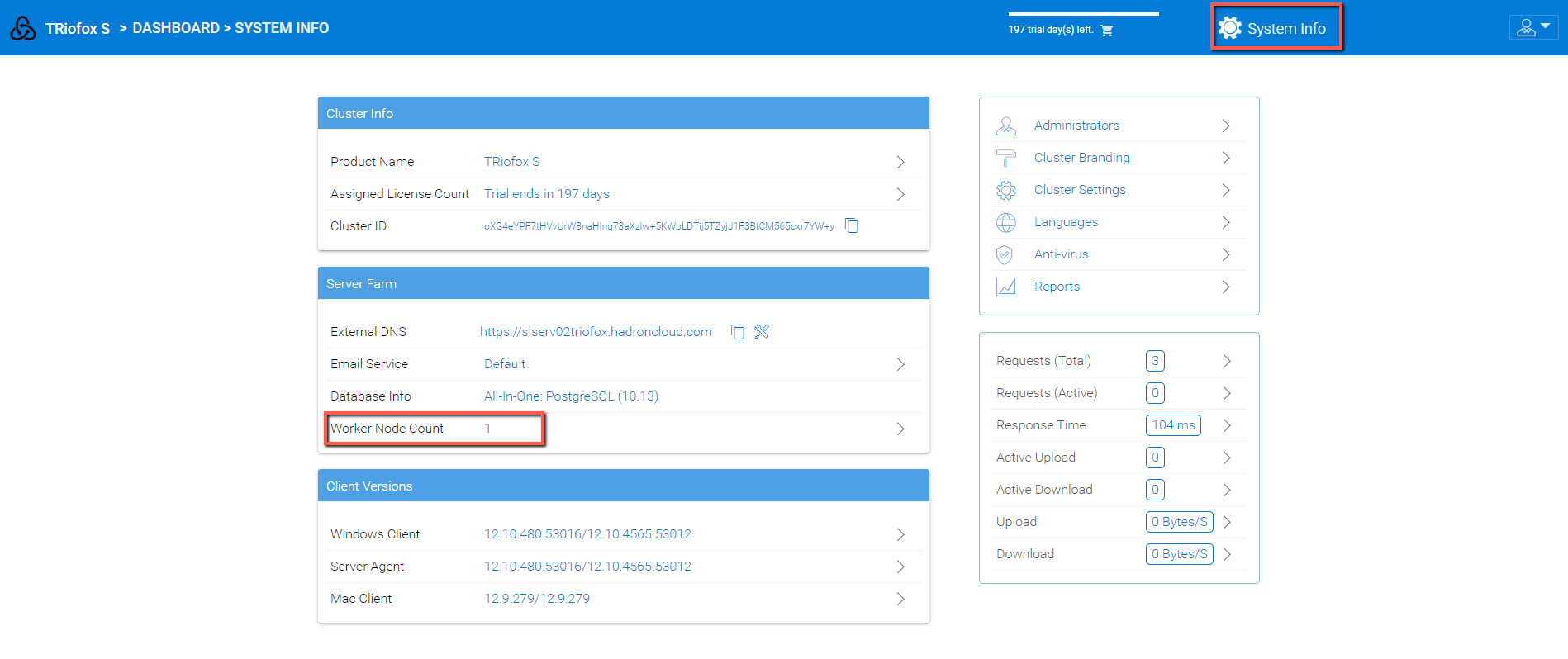Expand Active Download details chevron

coord(1227,490)
